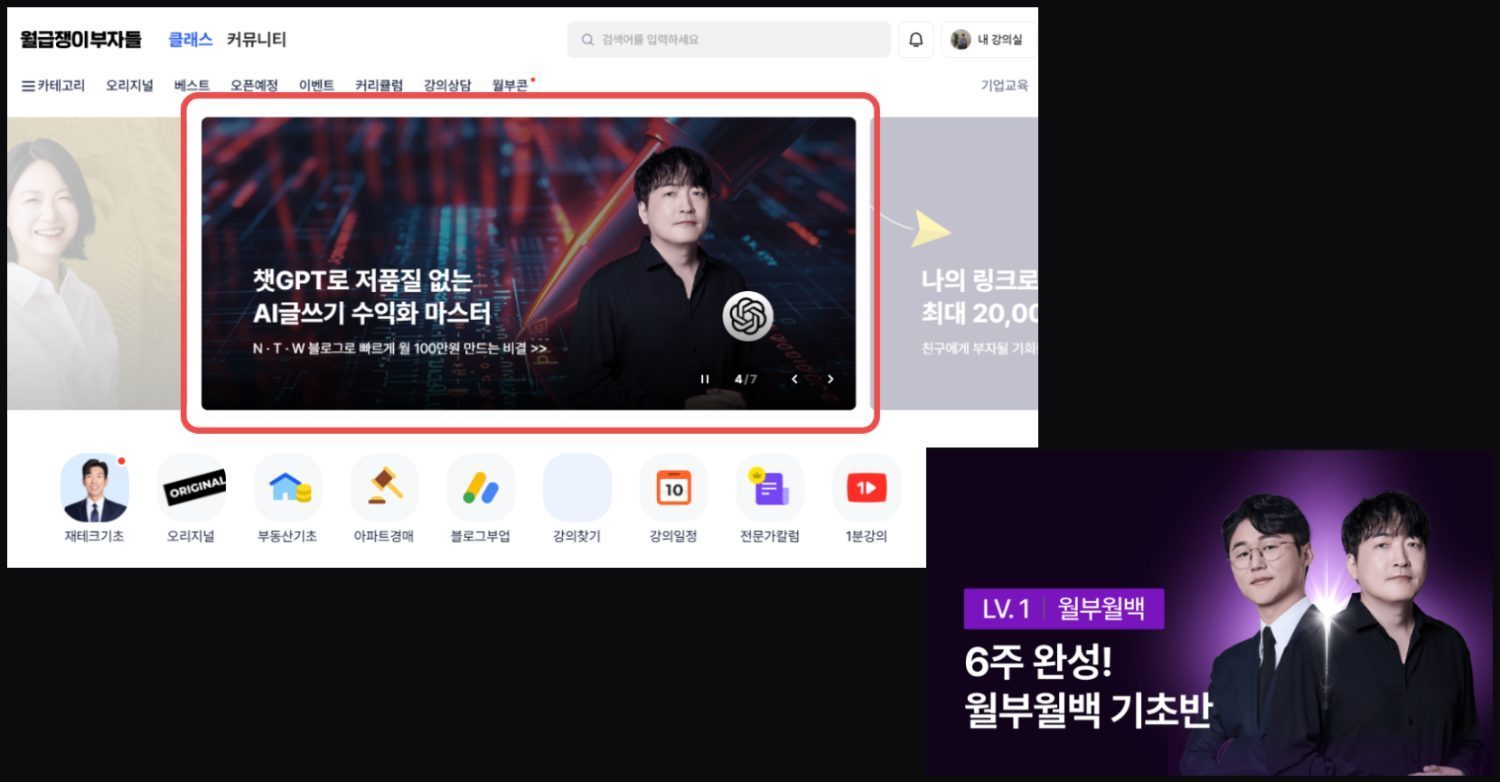Image resolution: width=1500 pixels, height=782 pixels.
Task: Open the 재테크기초 shortcut icon
Action: pos(95,488)
